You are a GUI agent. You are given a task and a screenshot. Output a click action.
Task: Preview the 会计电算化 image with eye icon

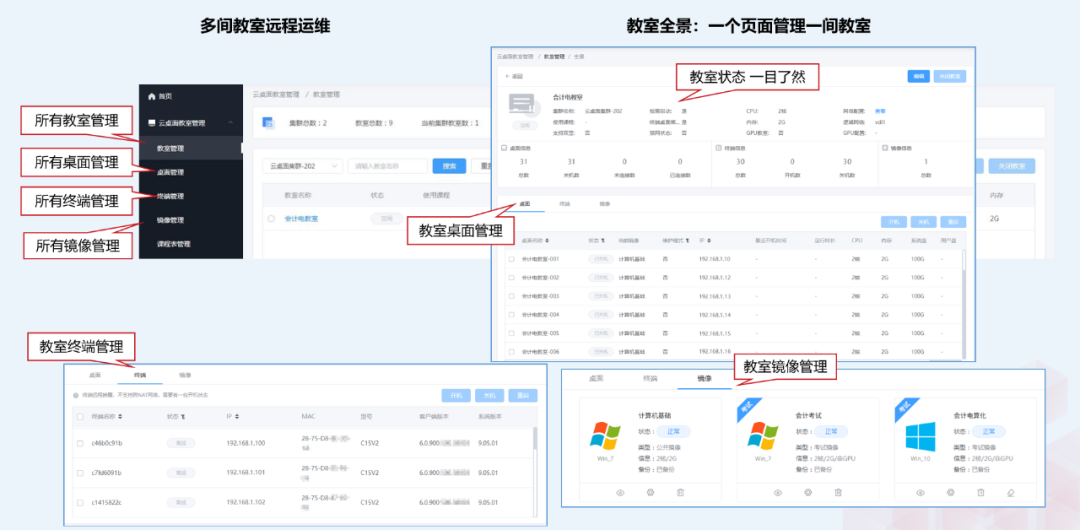click(920, 493)
